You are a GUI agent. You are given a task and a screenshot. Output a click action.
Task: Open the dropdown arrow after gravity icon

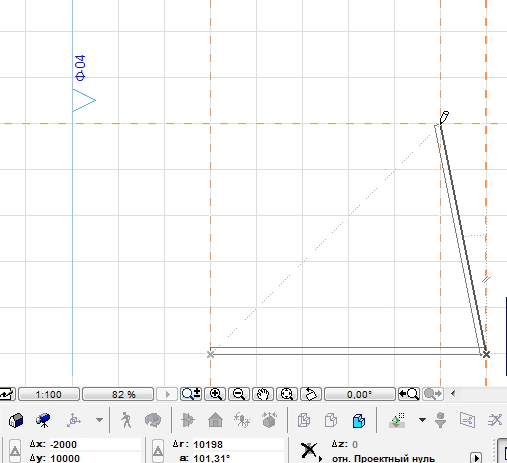(x=422, y=420)
